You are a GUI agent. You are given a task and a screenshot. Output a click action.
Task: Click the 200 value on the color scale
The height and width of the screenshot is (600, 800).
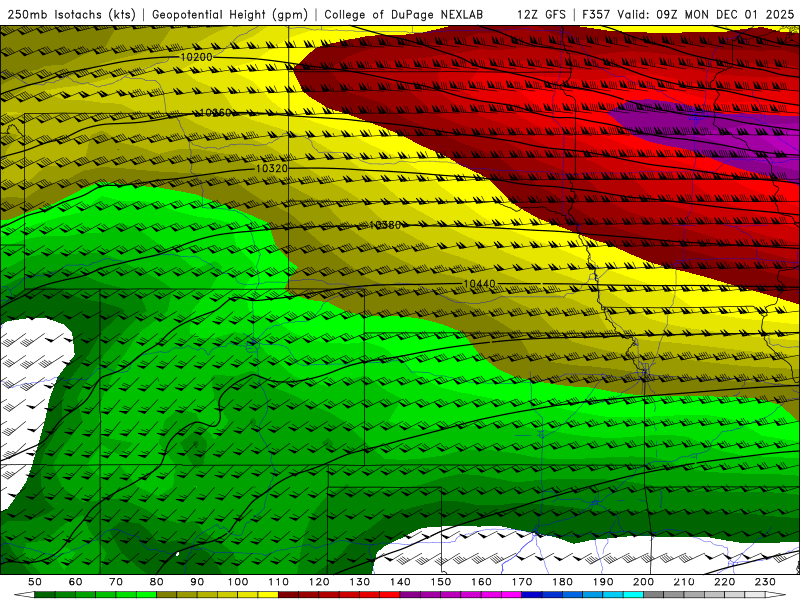point(644,582)
